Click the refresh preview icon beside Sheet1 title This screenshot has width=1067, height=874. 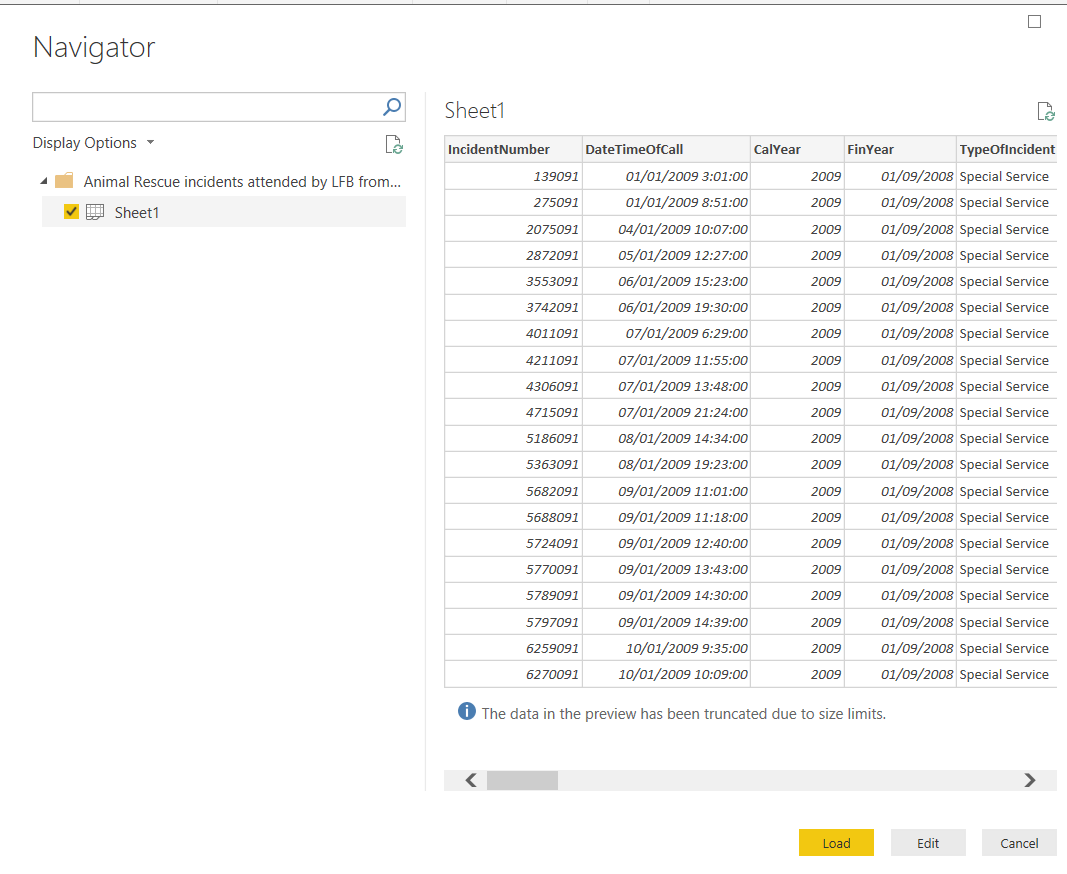(x=1046, y=111)
